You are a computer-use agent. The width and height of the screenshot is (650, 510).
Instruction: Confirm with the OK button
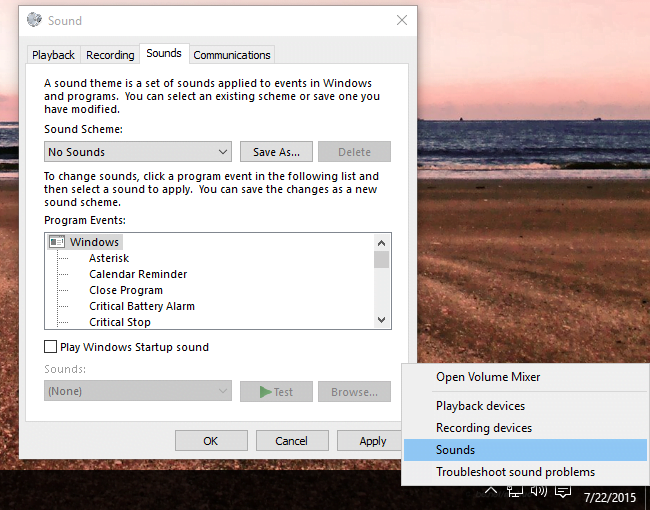coord(211,440)
